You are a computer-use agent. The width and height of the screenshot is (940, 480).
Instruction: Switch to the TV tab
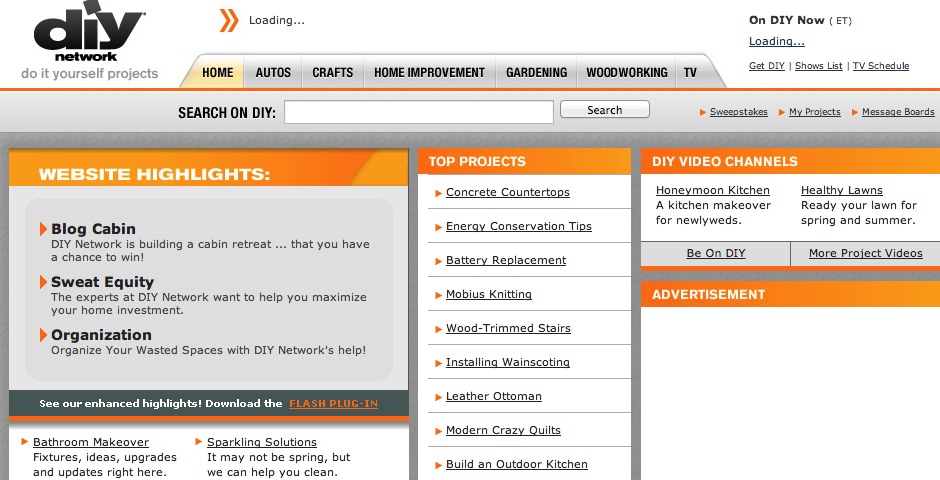(690, 73)
